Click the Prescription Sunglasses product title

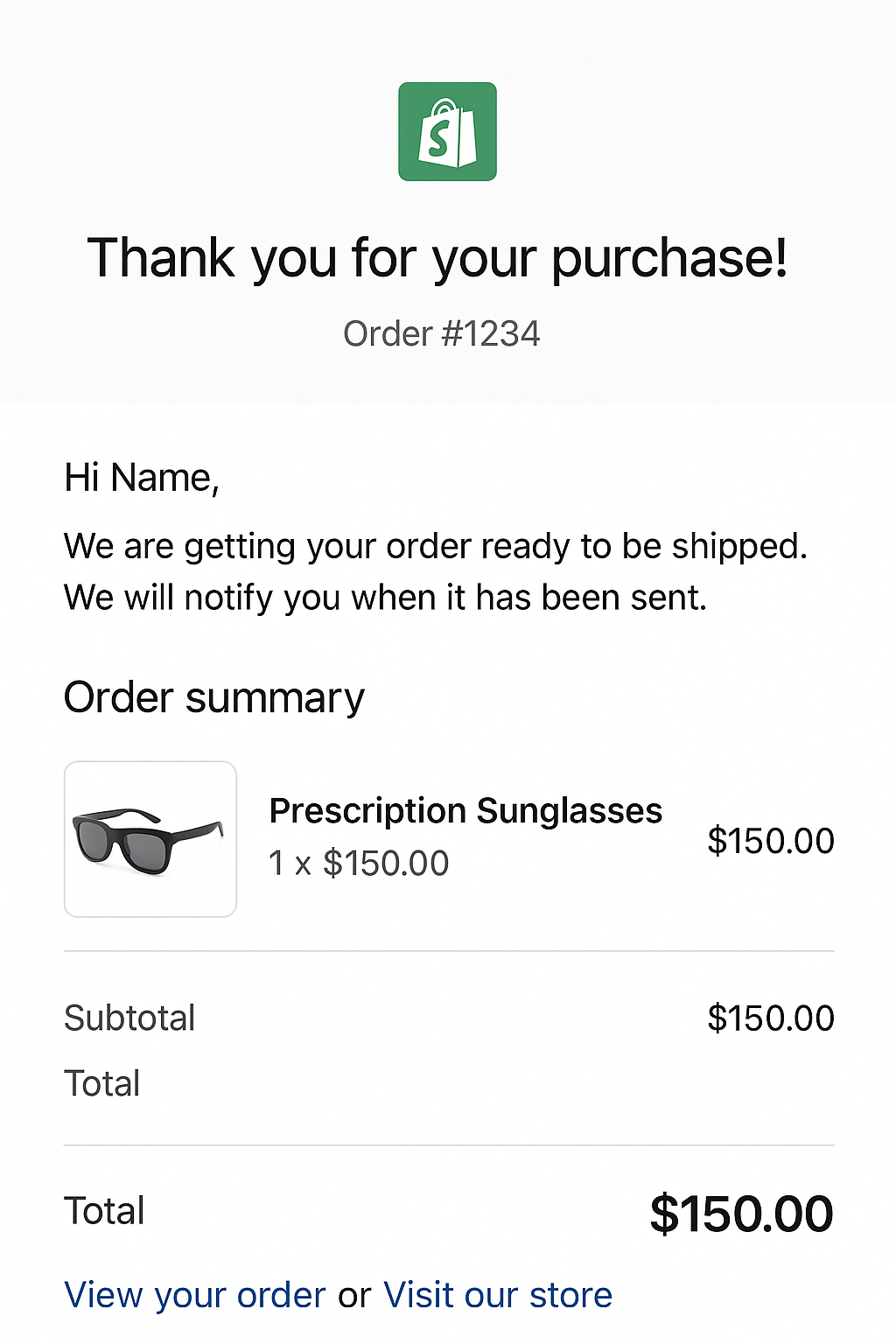click(x=465, y=810)
